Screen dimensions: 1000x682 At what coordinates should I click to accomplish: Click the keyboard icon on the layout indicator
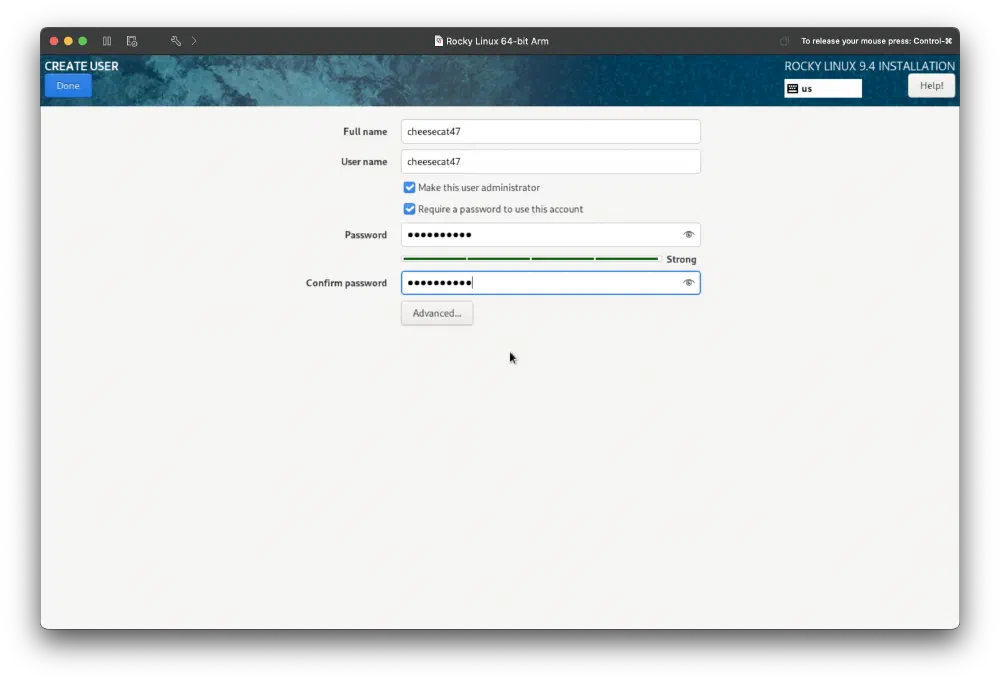click(790, 88)
